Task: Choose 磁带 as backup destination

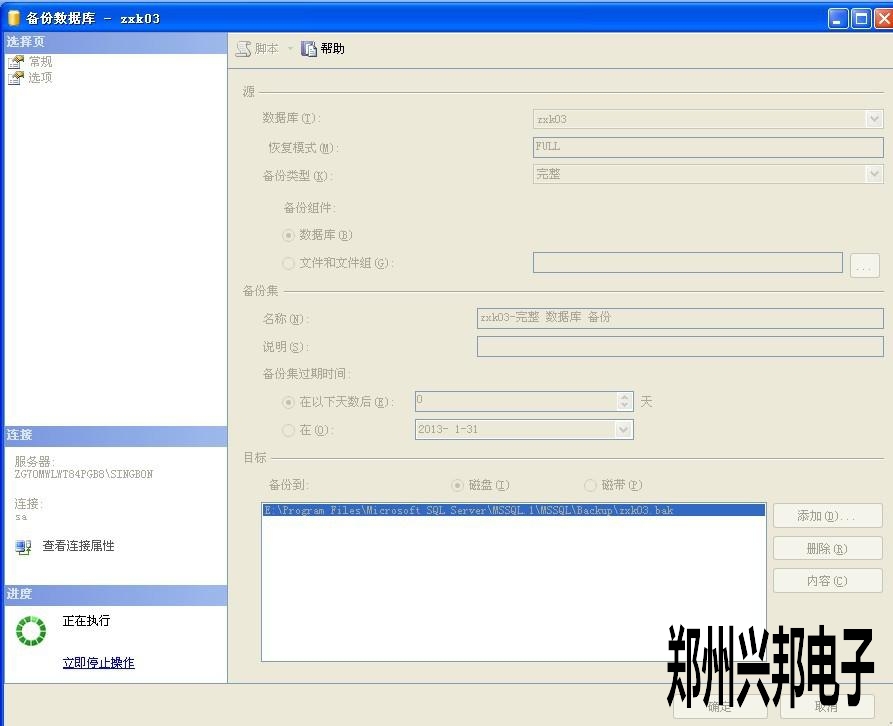Action: (x=591, y=485)
